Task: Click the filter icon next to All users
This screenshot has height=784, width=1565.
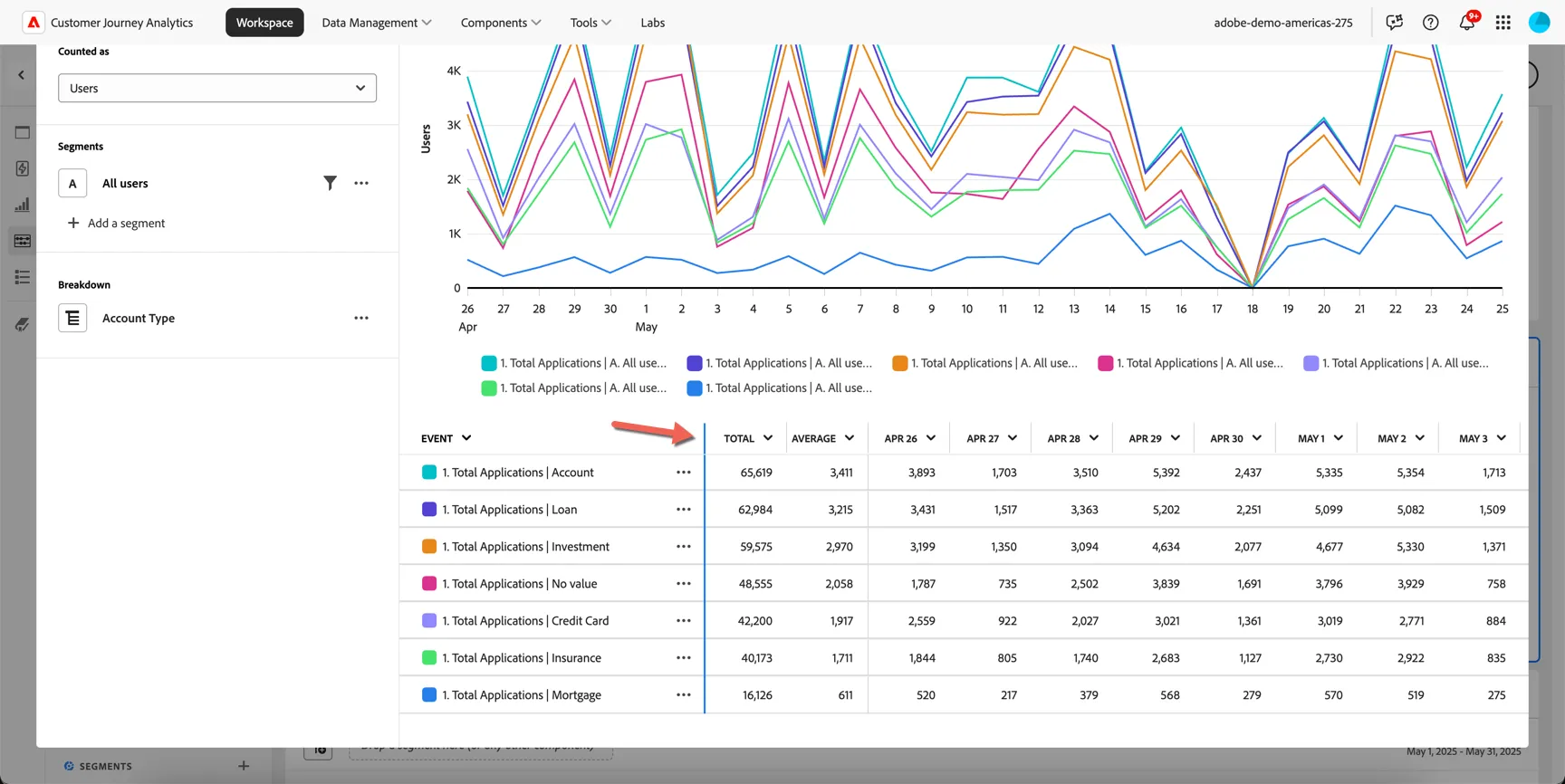Action: click(x=330, y=183)
